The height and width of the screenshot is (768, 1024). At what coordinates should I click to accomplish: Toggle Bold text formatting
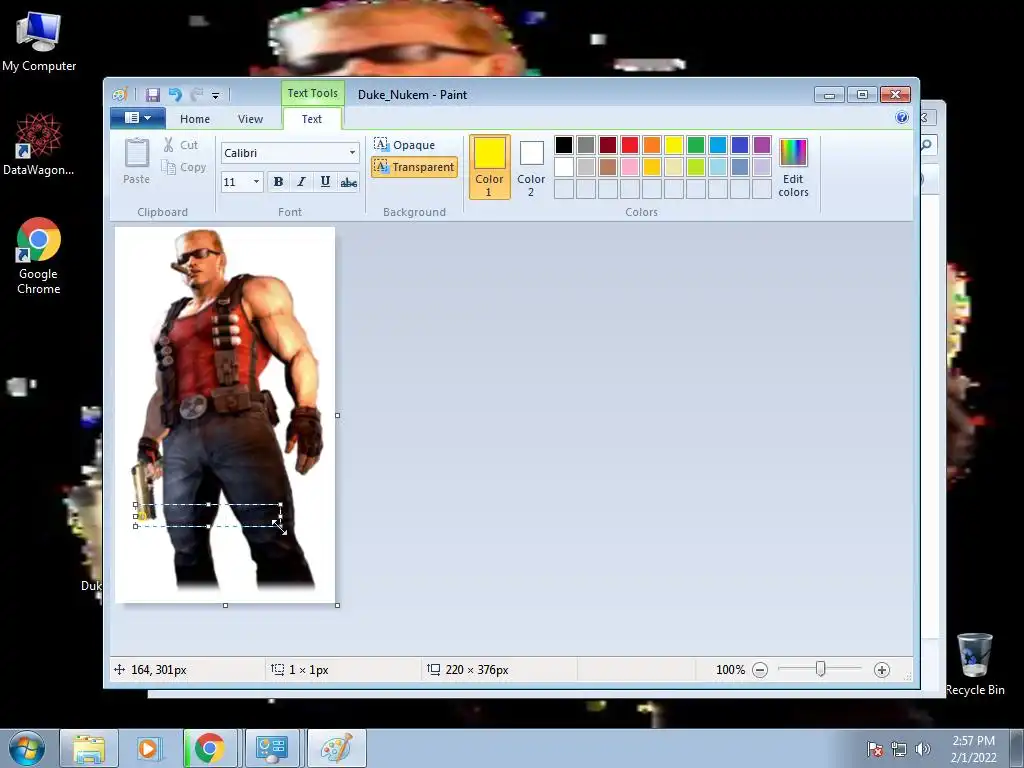pyautogui.click(x=278, y=182)
